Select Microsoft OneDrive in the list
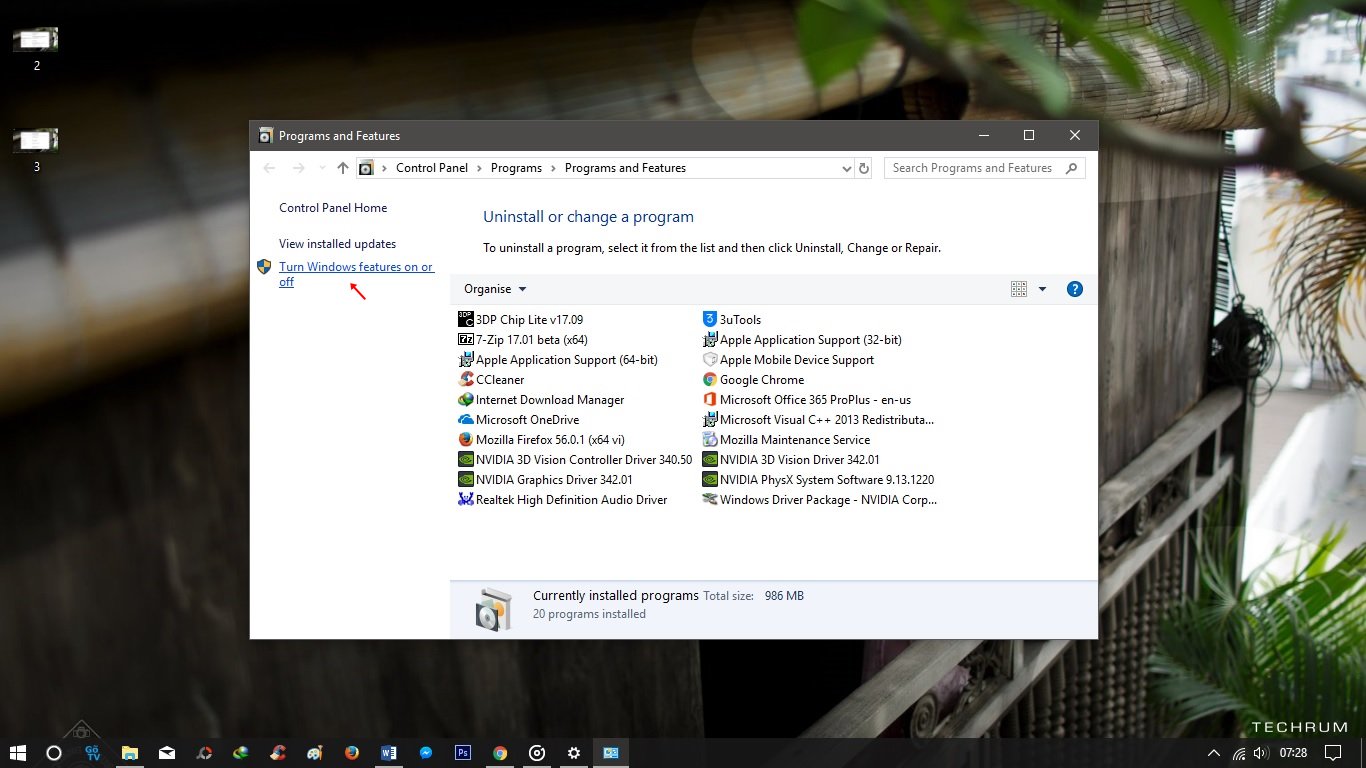The height and width of the screenshot is (768, 1366). (518, 420)
